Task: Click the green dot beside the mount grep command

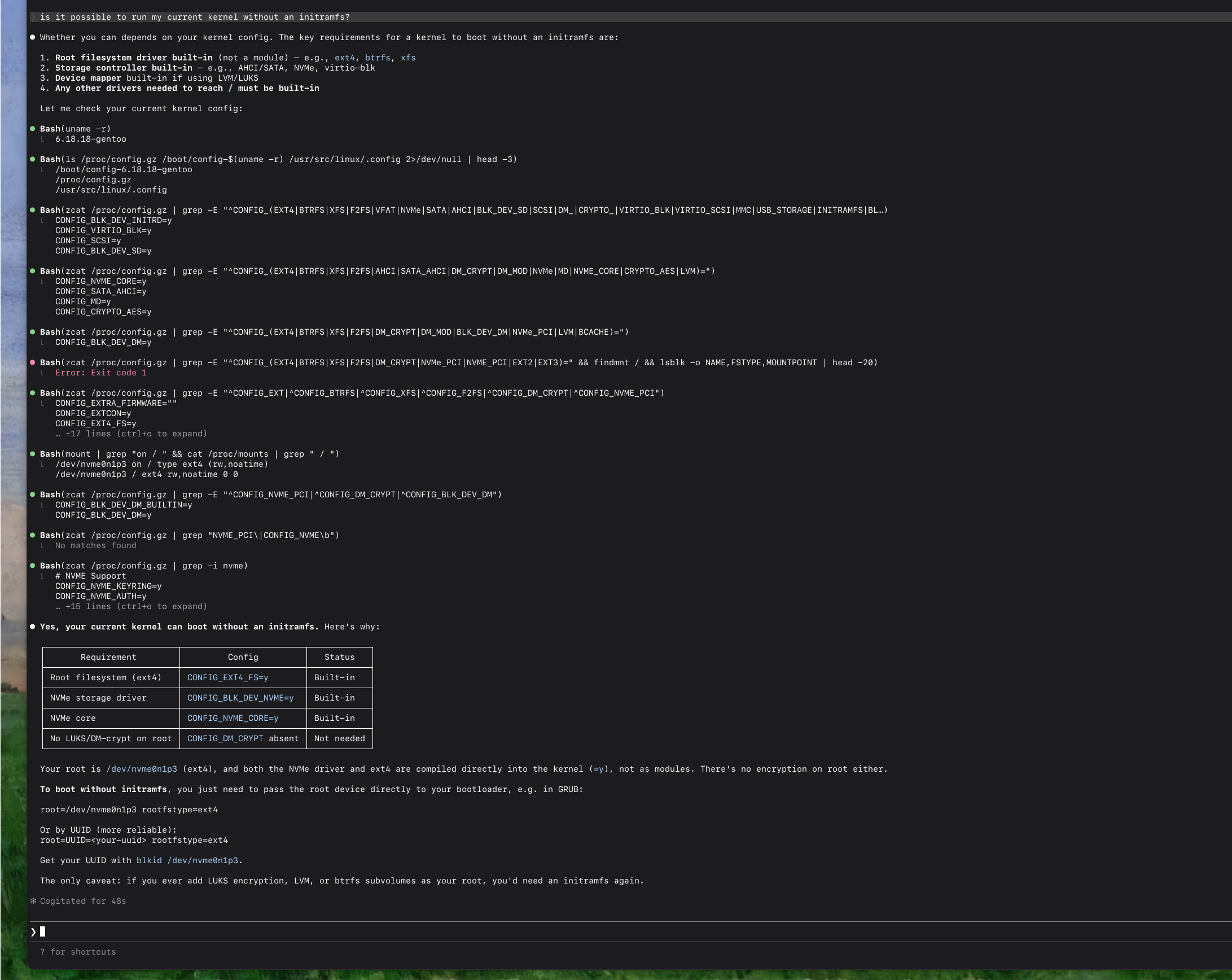Action: (x=33, y=454)
